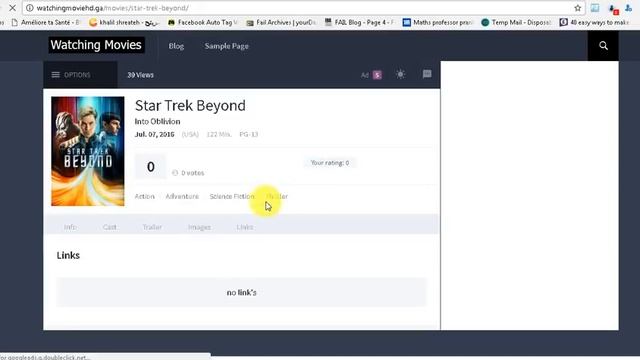Click the rating score 0 box

tap(151, 167)
